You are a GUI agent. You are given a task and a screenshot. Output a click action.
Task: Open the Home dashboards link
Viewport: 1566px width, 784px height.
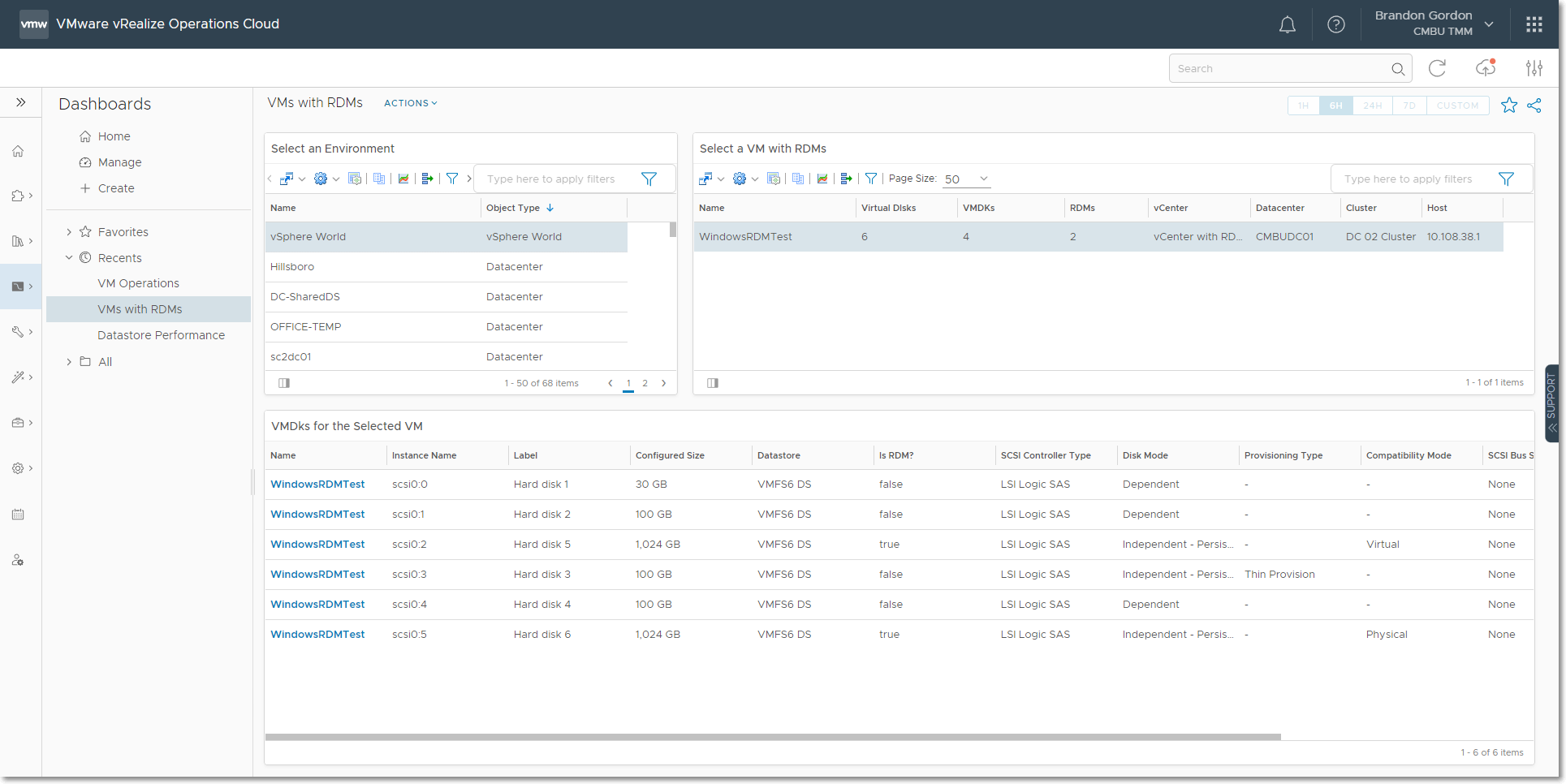click(114, 136)
